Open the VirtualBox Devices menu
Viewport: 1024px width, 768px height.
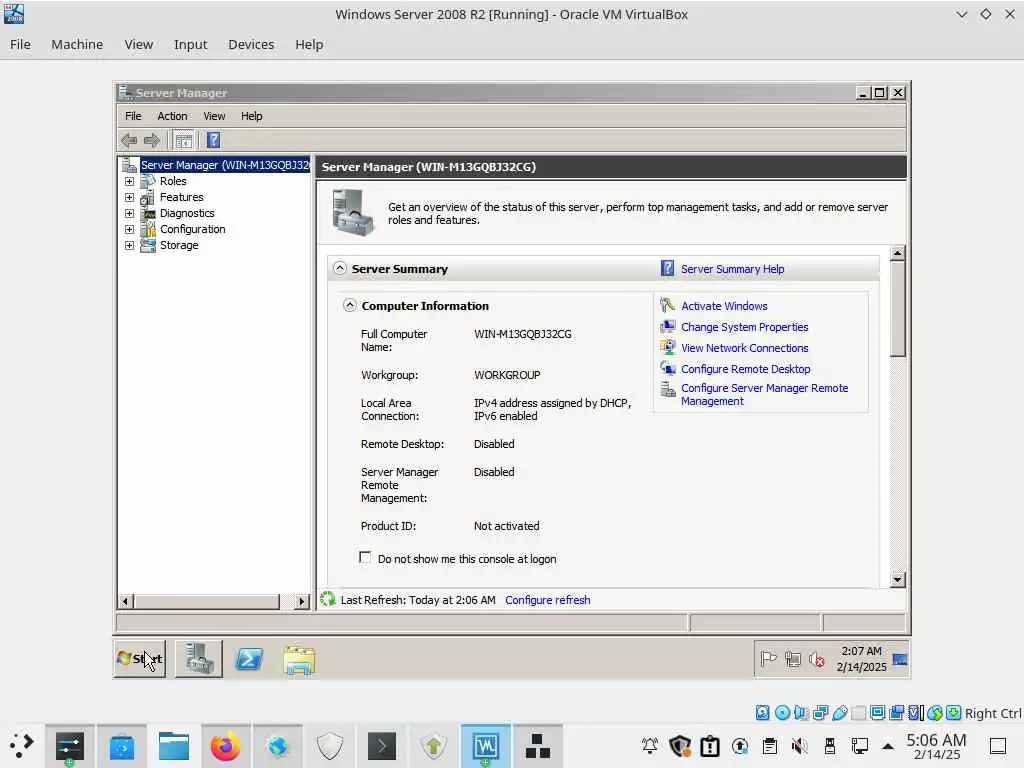pyautogui.click(x=251, y=44)
